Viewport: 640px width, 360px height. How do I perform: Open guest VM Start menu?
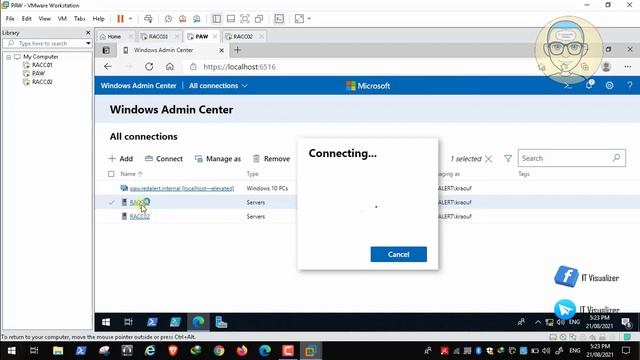click(x=106, y=322)
